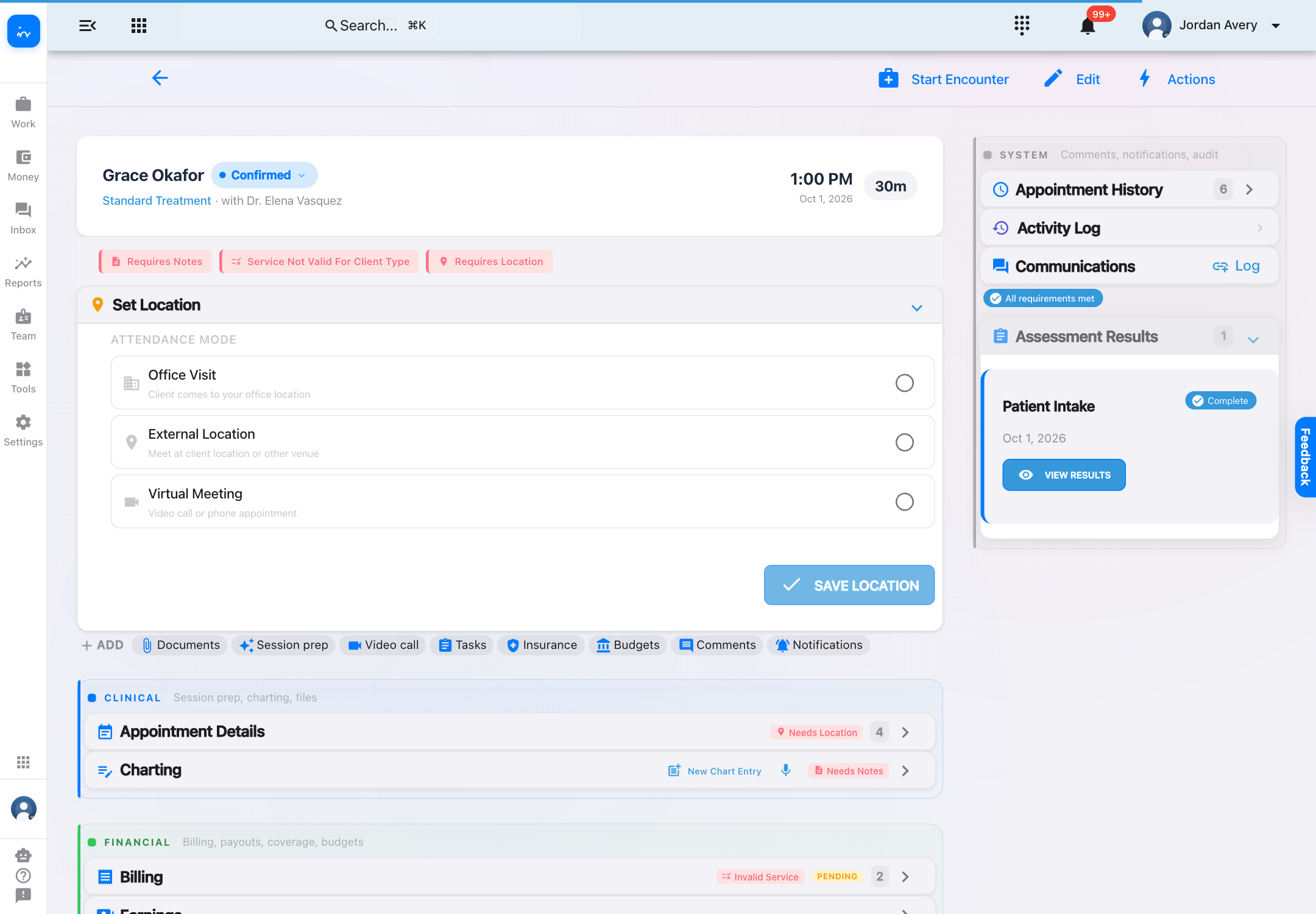The height and width of the screenshot is (914, 1316).
Task: Collapse the Assessment Results panel
Action: (1253, 339)
